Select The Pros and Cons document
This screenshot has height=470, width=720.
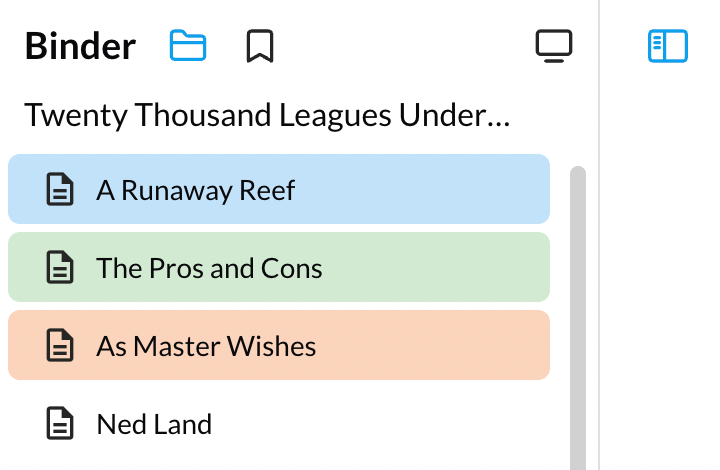(209, 267)
